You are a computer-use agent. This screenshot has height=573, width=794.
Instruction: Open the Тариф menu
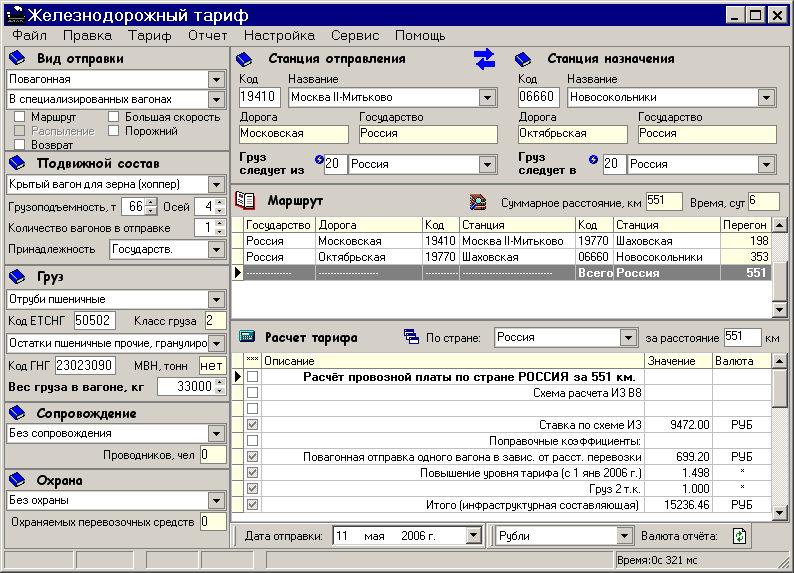click(149, 35)
